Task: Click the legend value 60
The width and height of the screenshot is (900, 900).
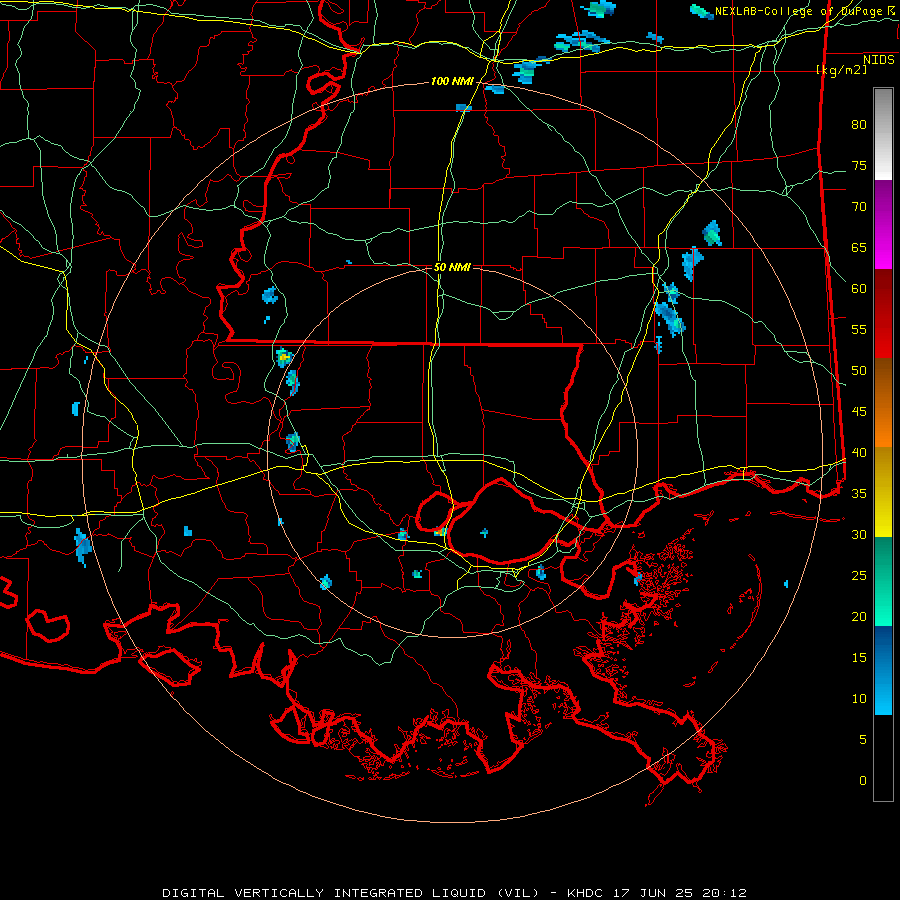Action: pos(859,289)
